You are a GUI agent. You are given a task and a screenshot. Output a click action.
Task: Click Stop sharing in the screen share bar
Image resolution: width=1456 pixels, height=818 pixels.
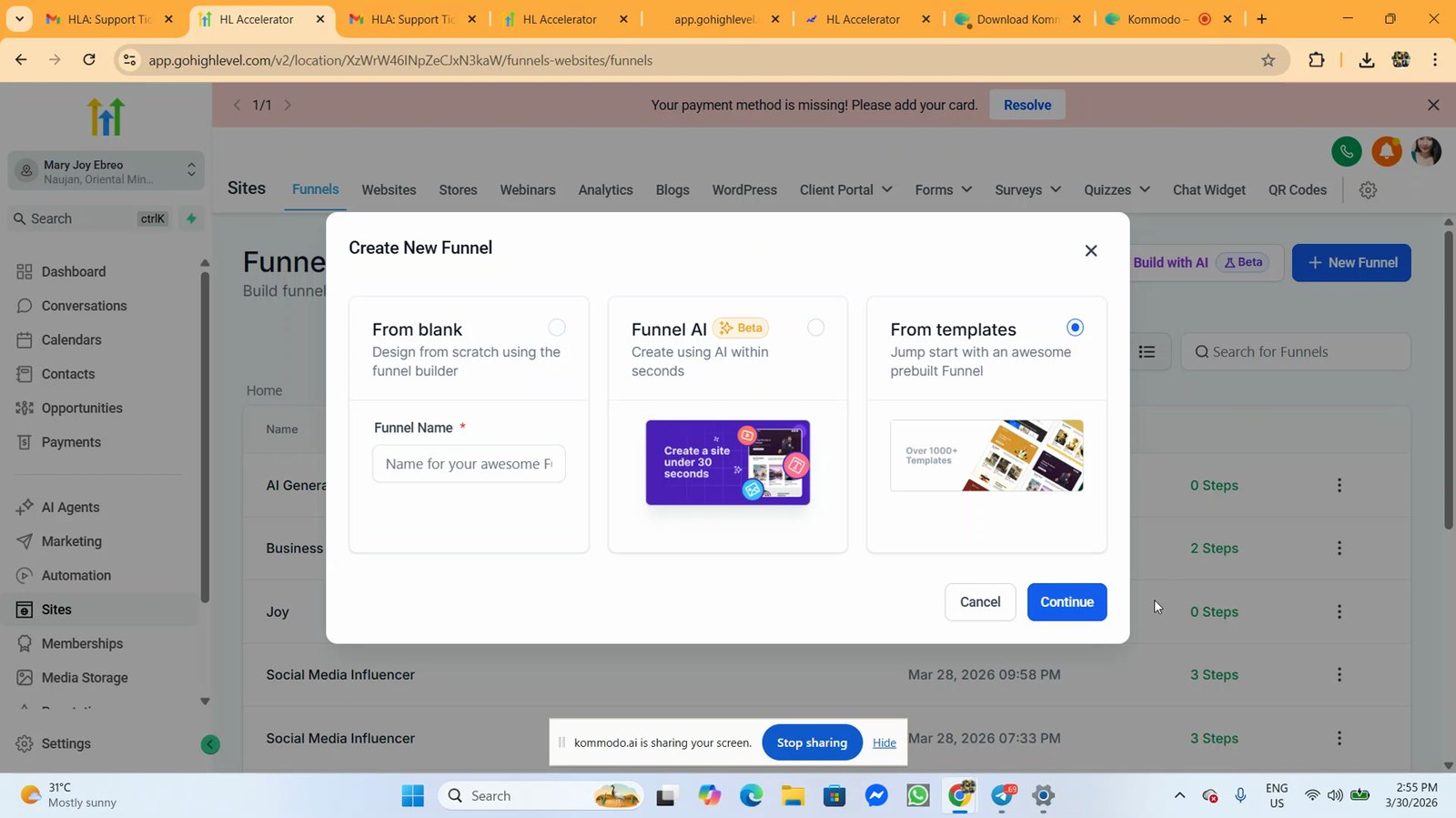coord(812,742)
